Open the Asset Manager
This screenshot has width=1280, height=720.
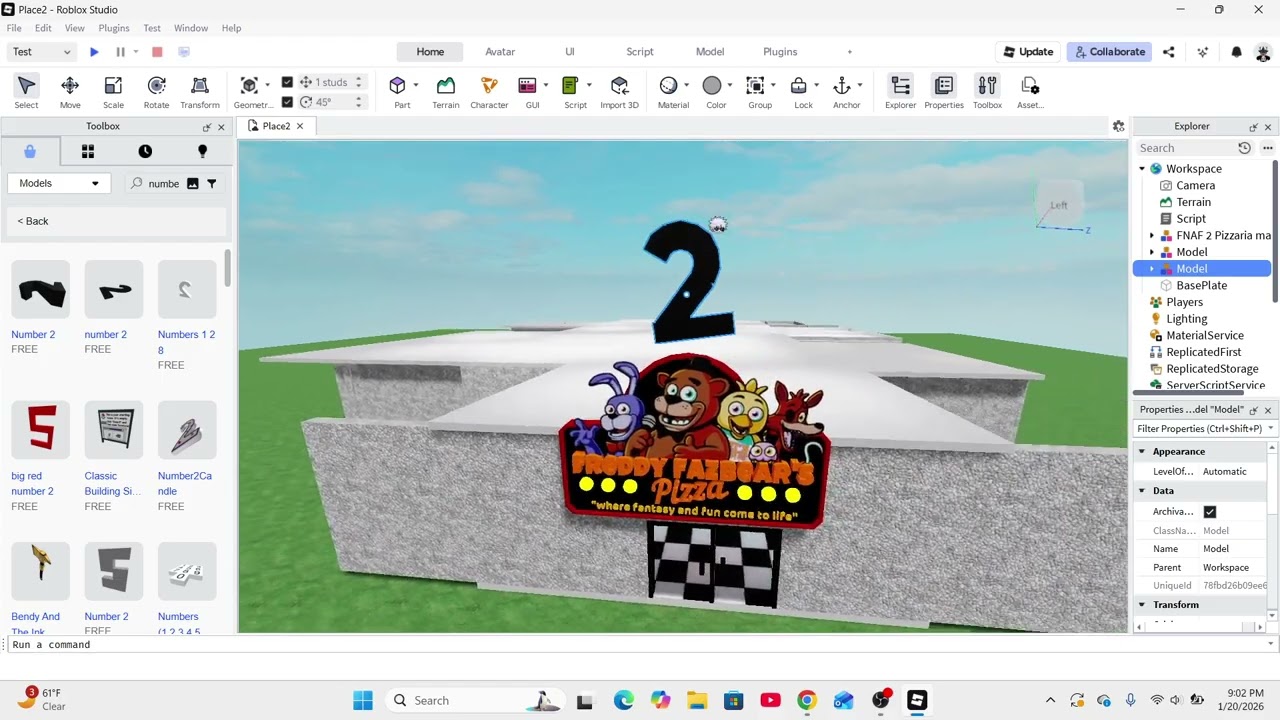point(1030,91)
